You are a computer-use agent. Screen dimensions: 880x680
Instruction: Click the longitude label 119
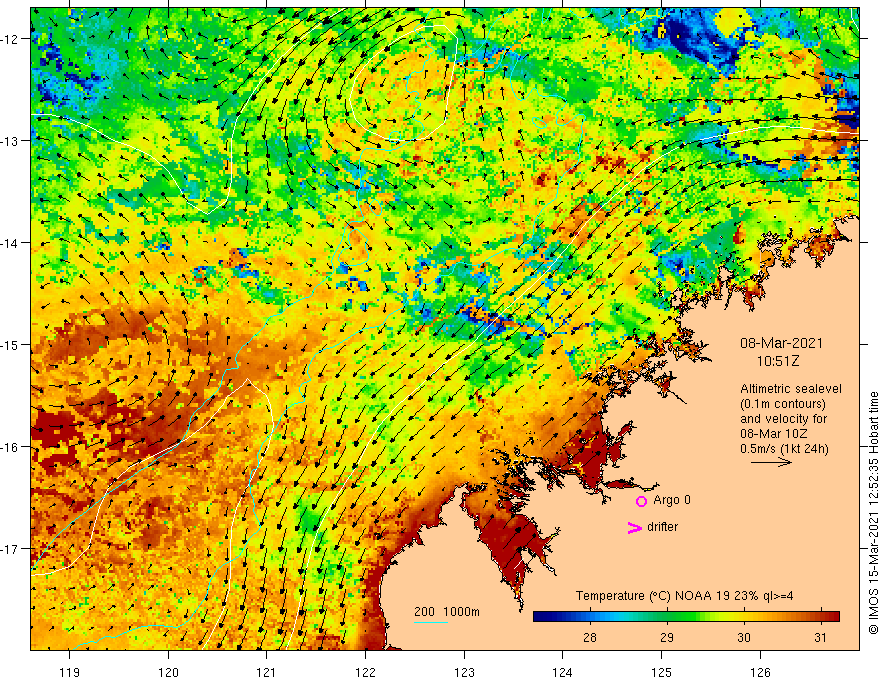(70, 672)
